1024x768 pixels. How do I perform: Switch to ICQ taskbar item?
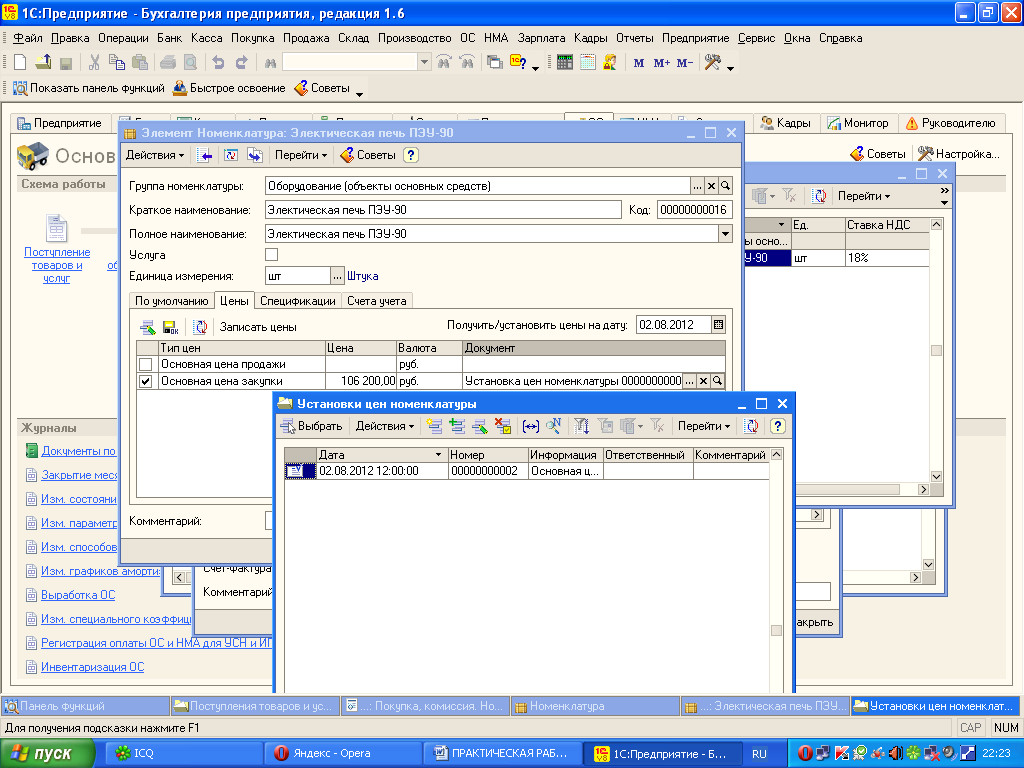183,754
